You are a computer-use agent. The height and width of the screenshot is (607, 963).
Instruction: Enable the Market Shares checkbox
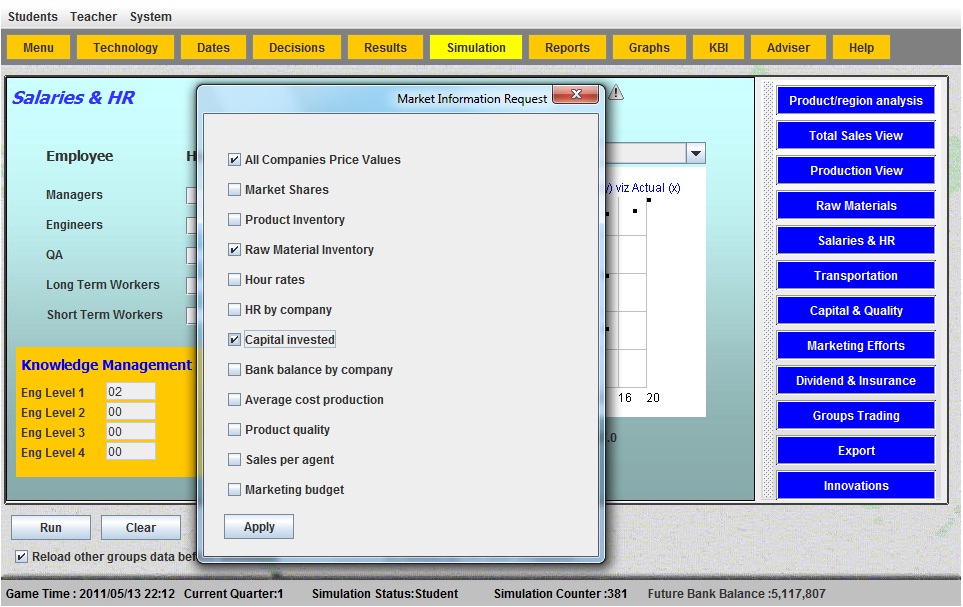(x=235, y=190)
